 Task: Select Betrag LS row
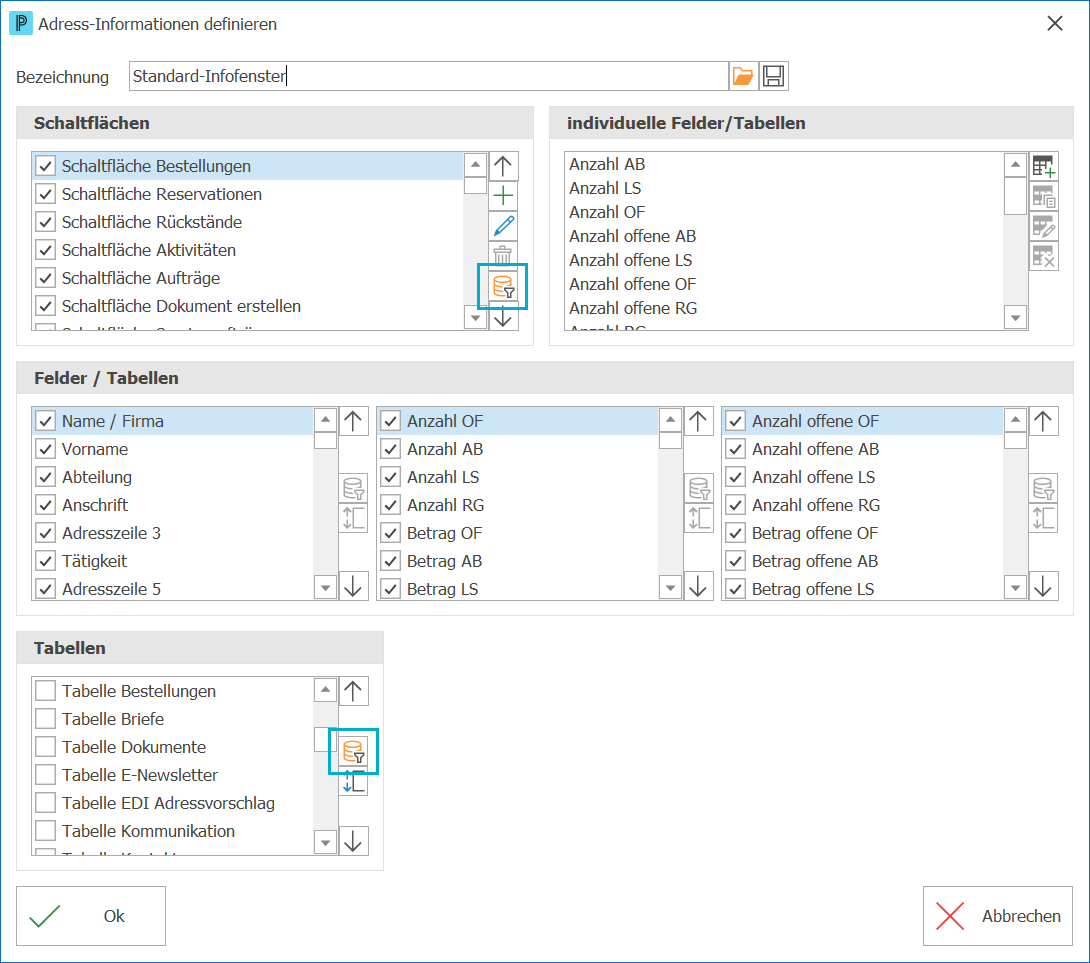tap(518, 589)
